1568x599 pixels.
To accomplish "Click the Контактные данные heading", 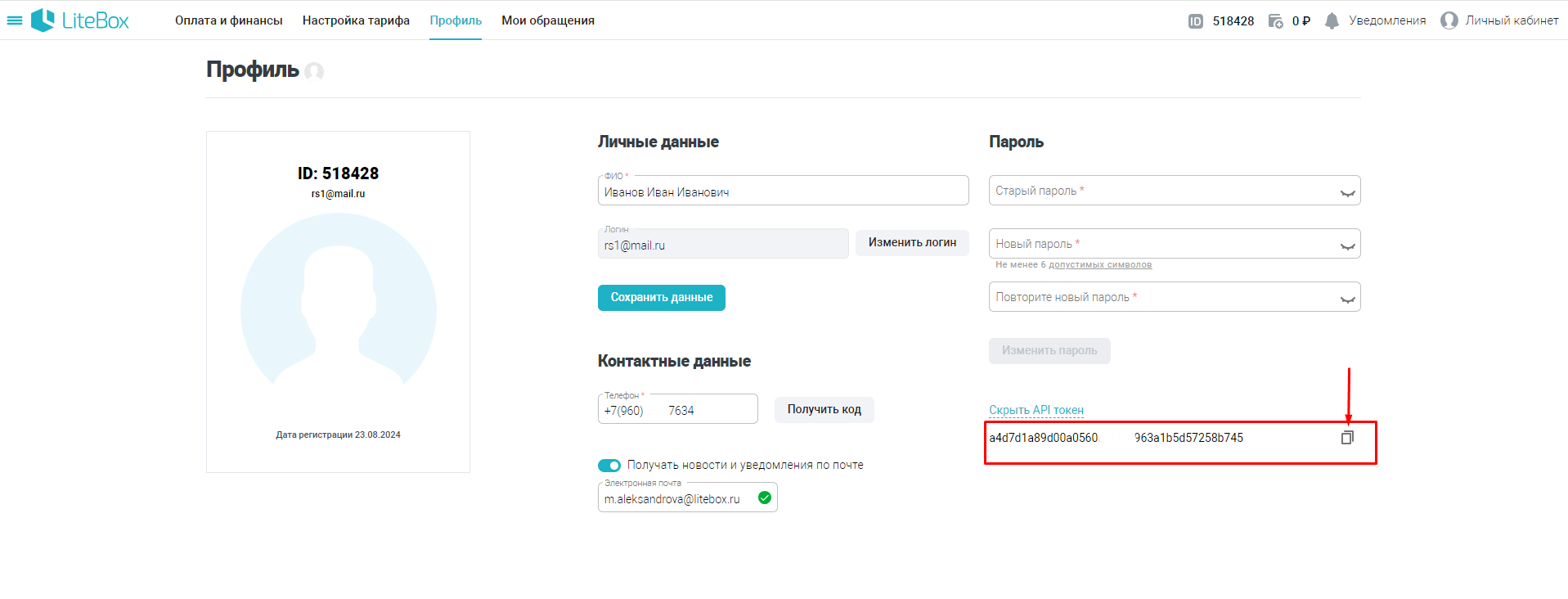I will tap(674, 361).
